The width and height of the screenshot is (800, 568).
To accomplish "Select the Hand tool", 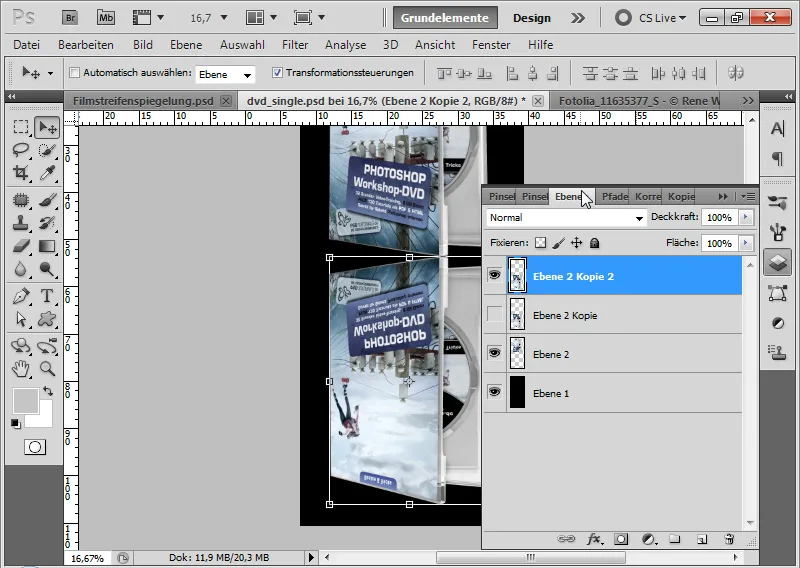I will 20,368.
